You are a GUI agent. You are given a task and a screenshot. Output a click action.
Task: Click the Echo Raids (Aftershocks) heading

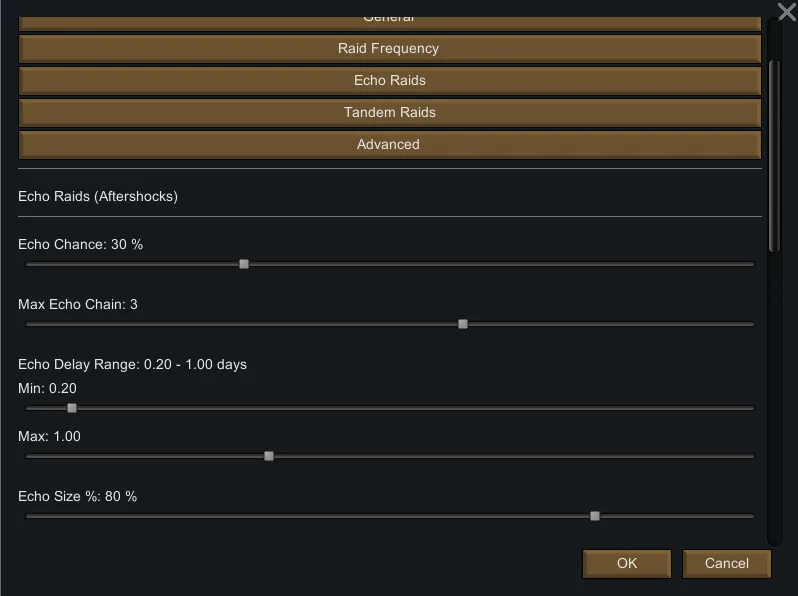point(98,196)
